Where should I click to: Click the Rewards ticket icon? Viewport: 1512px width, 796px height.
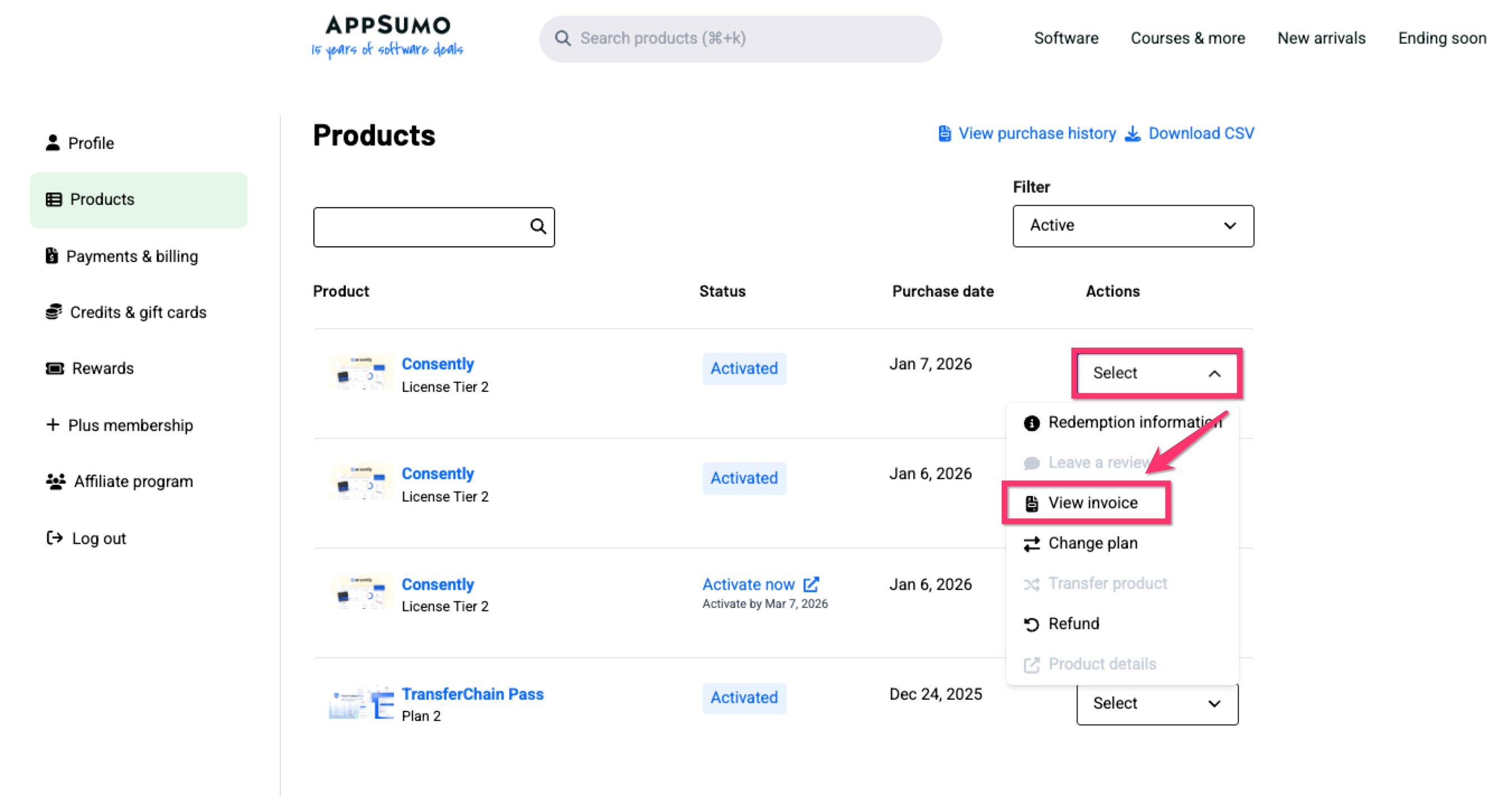point(55,368)
